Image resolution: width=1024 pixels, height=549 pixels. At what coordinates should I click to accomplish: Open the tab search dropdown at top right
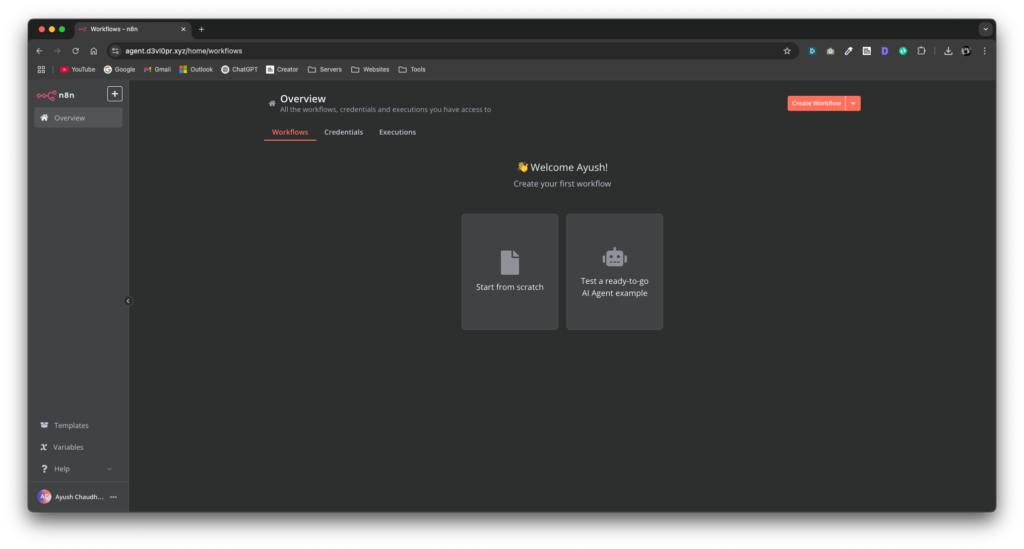point(985,29)
